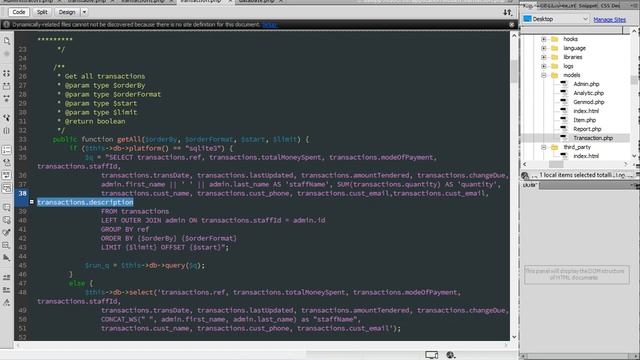Switch to the Snippets panel tab
This screenshot has height=360, width=640.
click(587, 6)
